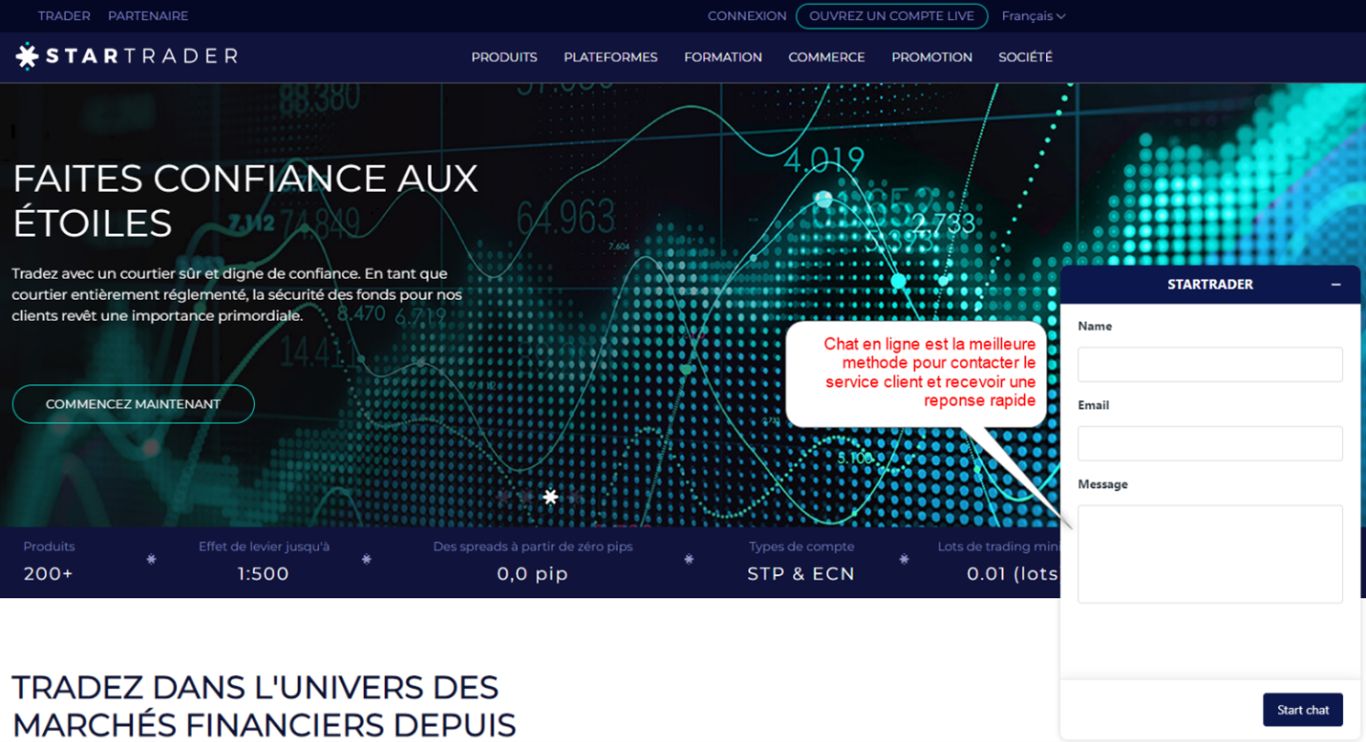Click the STP & ECN account types
This screenshot has height=742, width=1366.
[801, 574]
